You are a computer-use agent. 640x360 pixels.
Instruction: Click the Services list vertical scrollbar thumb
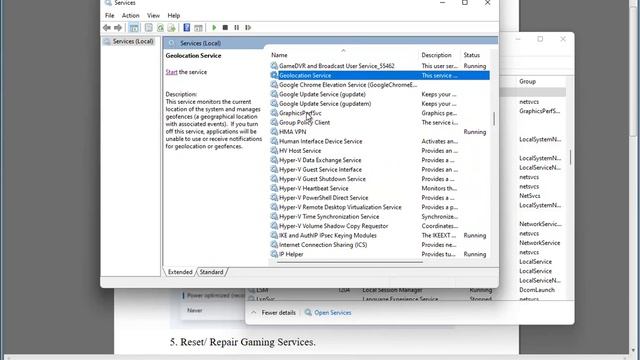[494, 119]
